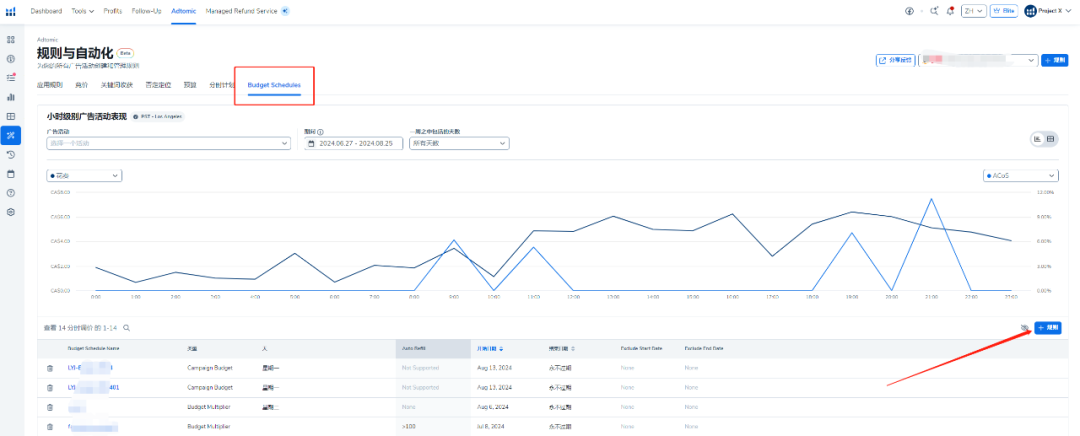Click the blue add rule button in page header
The height and width of the screenshot is (436, 1080).
[1055, 61]
